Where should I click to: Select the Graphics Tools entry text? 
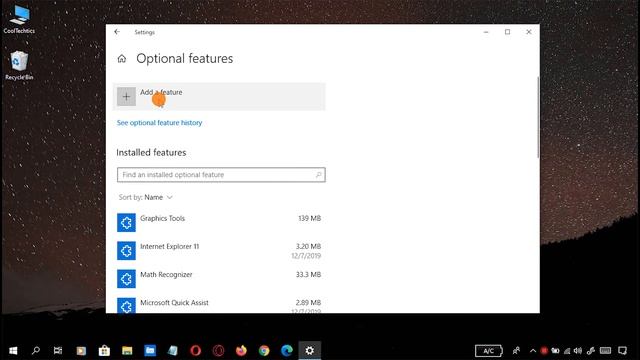tap(162, 218)
